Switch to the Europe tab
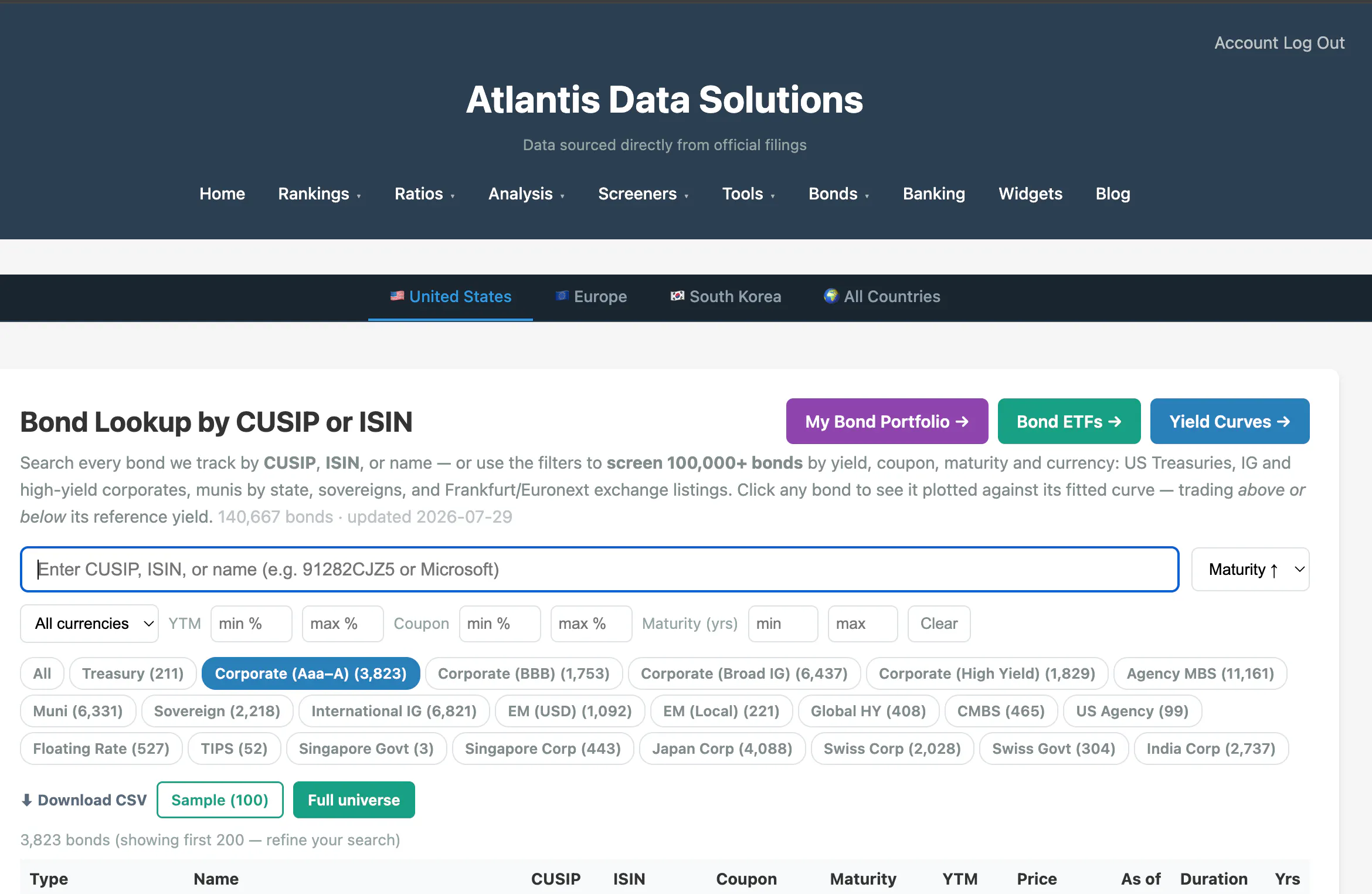1372x894 pixels. pos(591,297)
